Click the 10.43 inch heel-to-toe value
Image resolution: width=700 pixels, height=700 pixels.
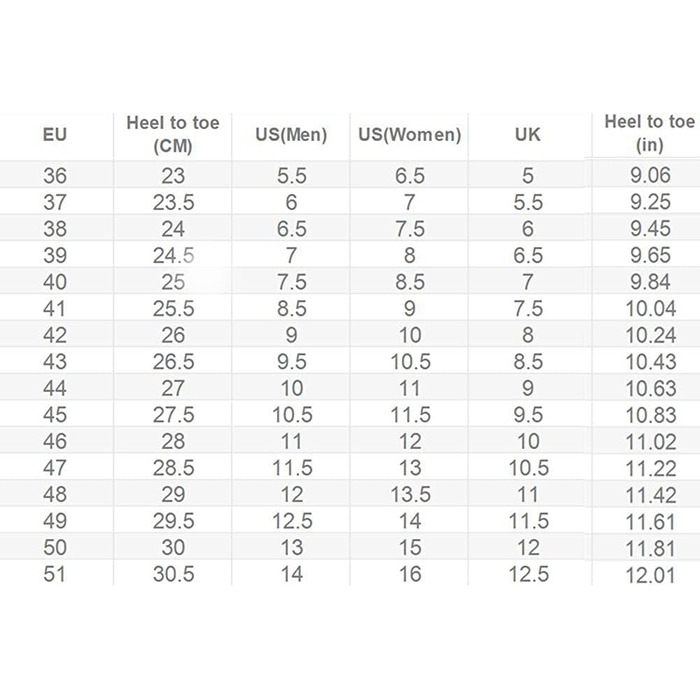[x=649, y=362]
